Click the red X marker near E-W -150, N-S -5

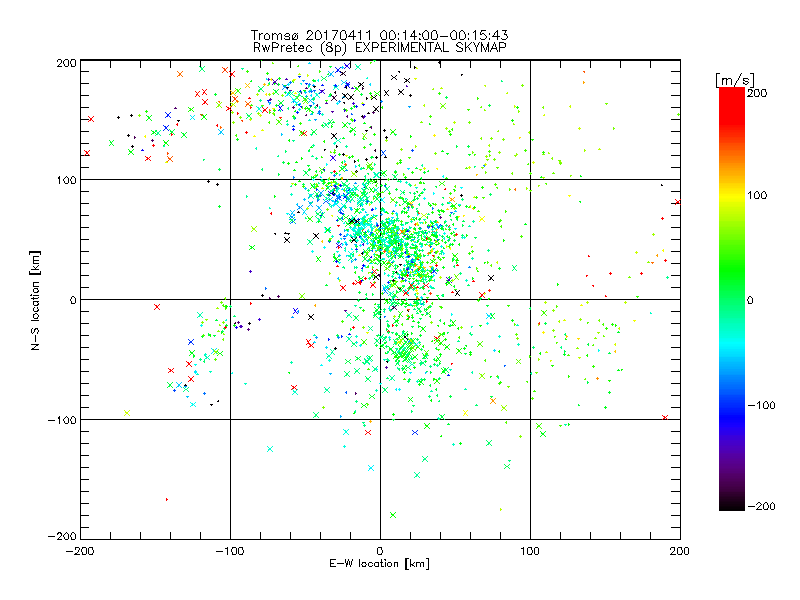click(x=157, y=307)
